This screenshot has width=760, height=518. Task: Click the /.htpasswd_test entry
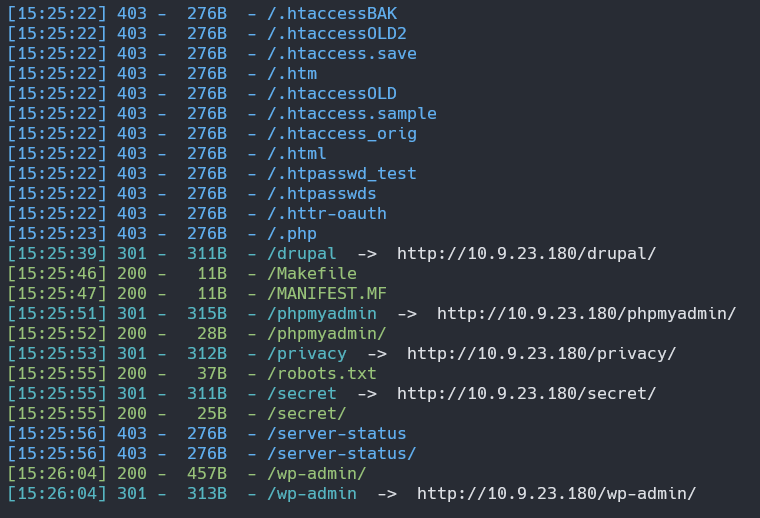click(341, 173)
